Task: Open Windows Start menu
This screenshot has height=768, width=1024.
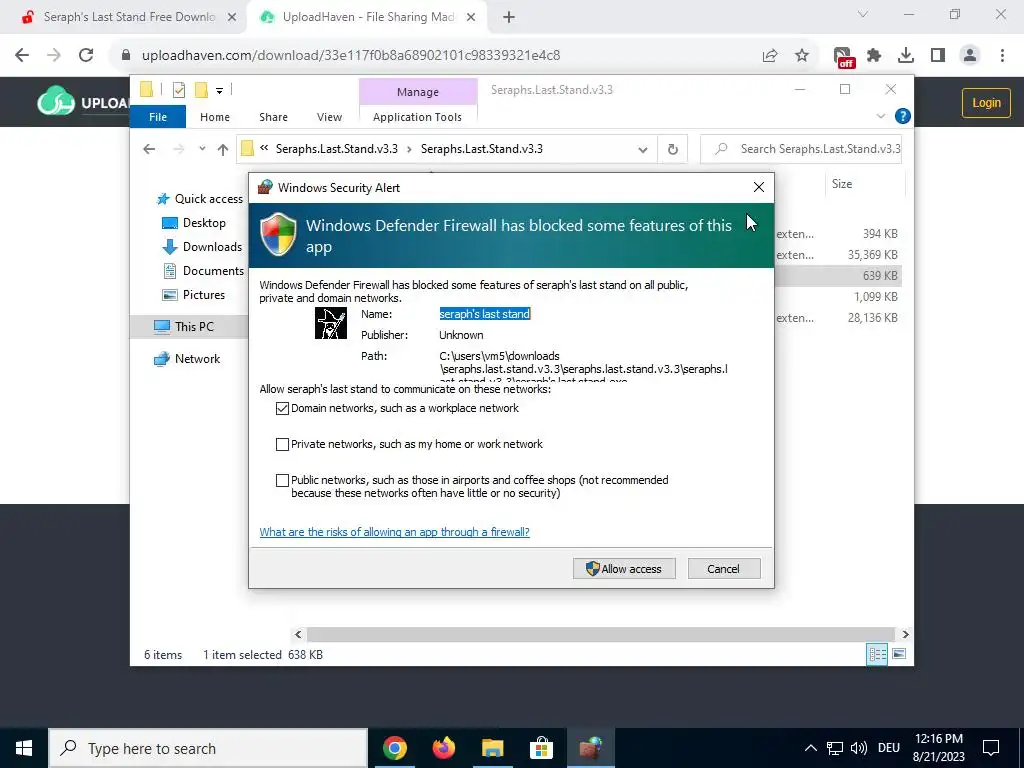Action: pyautogui.click(x=24, y=748)
